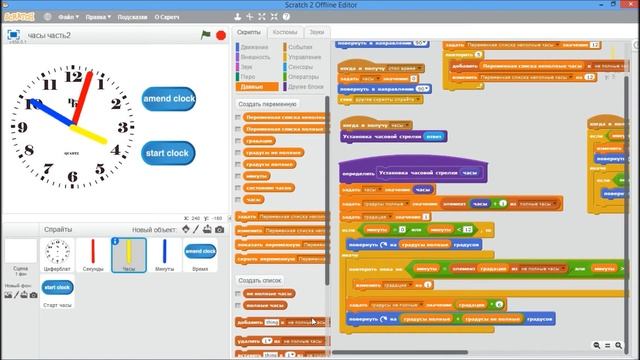Choose new sprite from library icon
The image size is (640, 360).
[186, 229]
